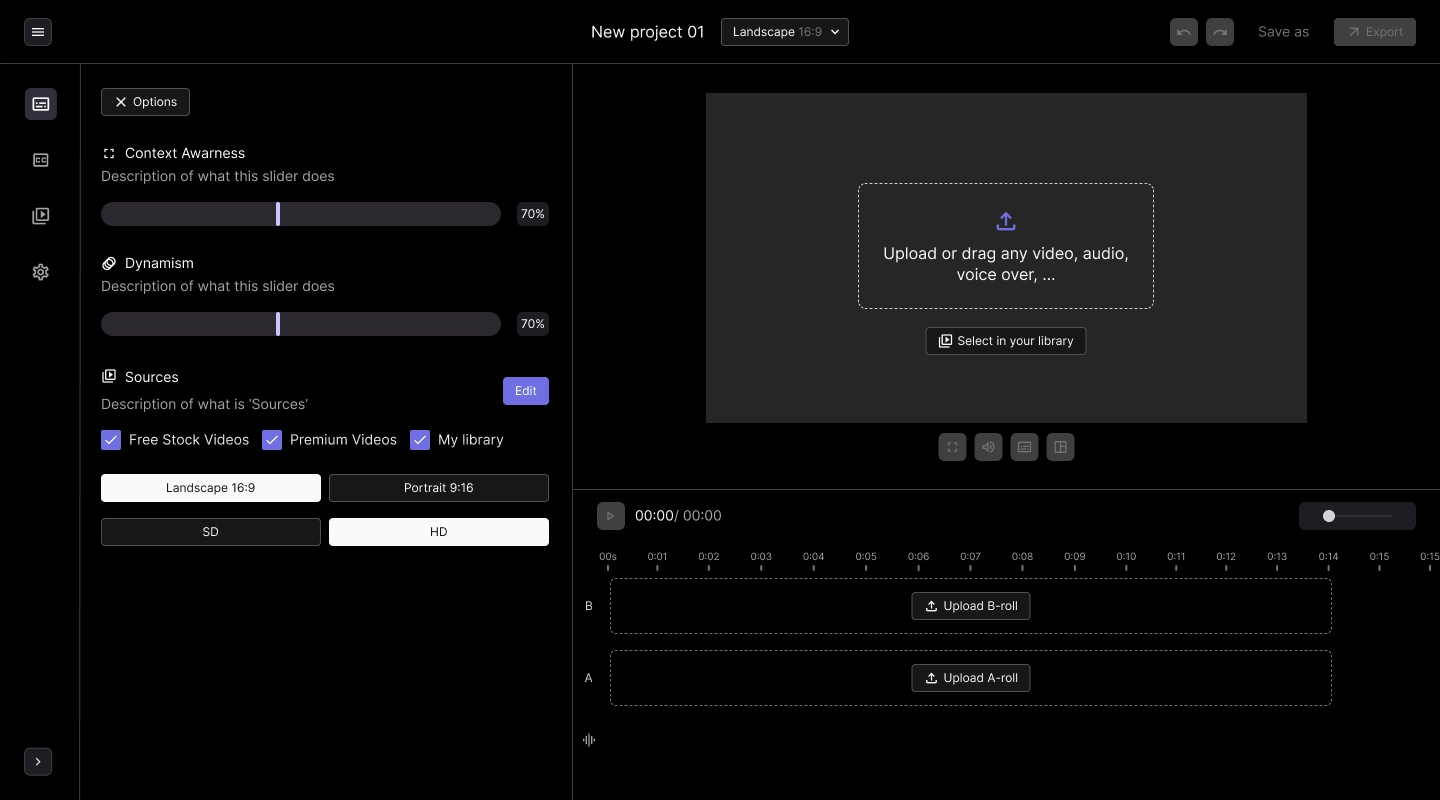
Task: Select the Portrait 9:16 option
Action: click(438, 488)
